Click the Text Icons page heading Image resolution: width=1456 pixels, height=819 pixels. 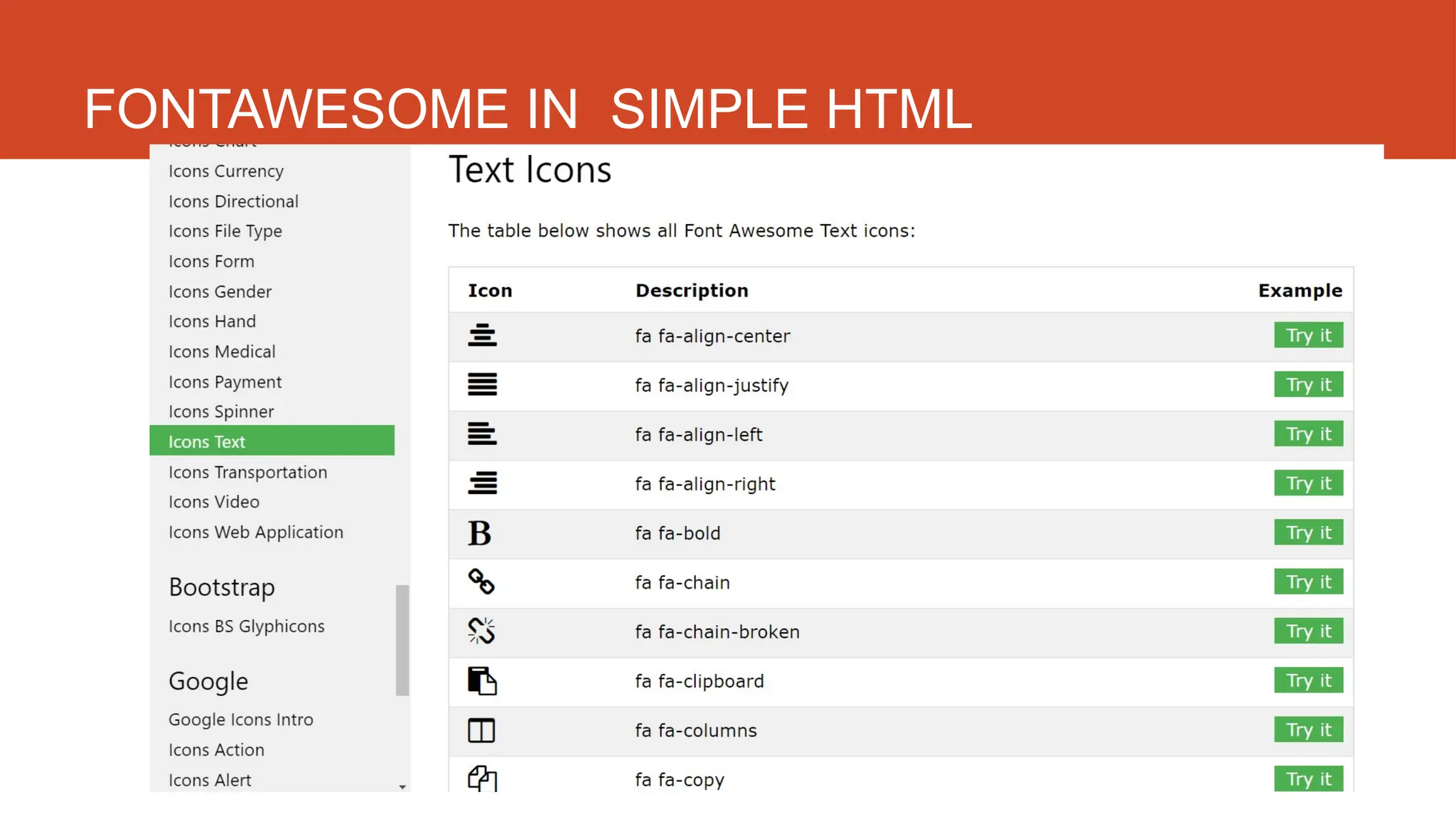[530, 170]
